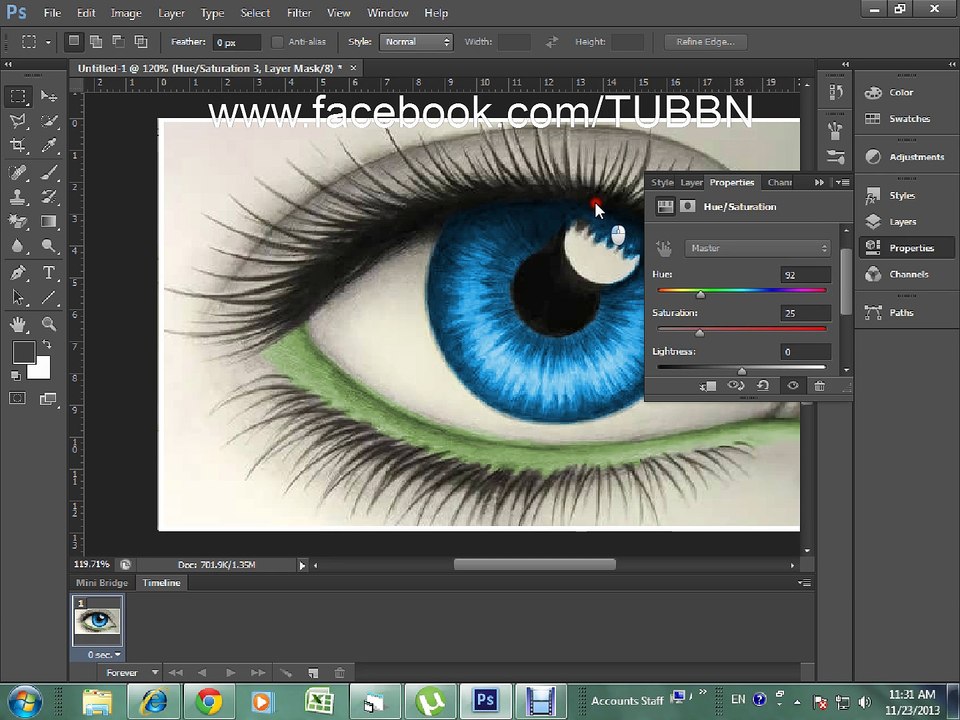Select the Move tool
The width and height of the screenshot is (960, 720).
click(x=49, y=96)
